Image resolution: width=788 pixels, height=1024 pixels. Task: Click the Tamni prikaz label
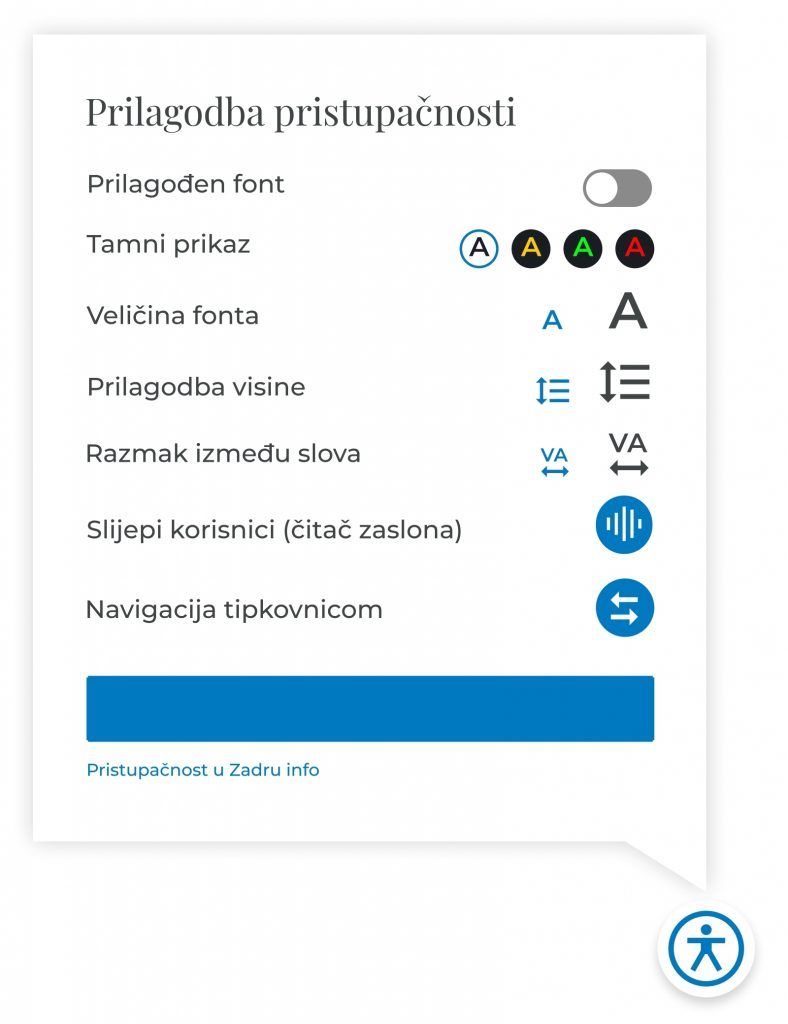pos(168,245)
